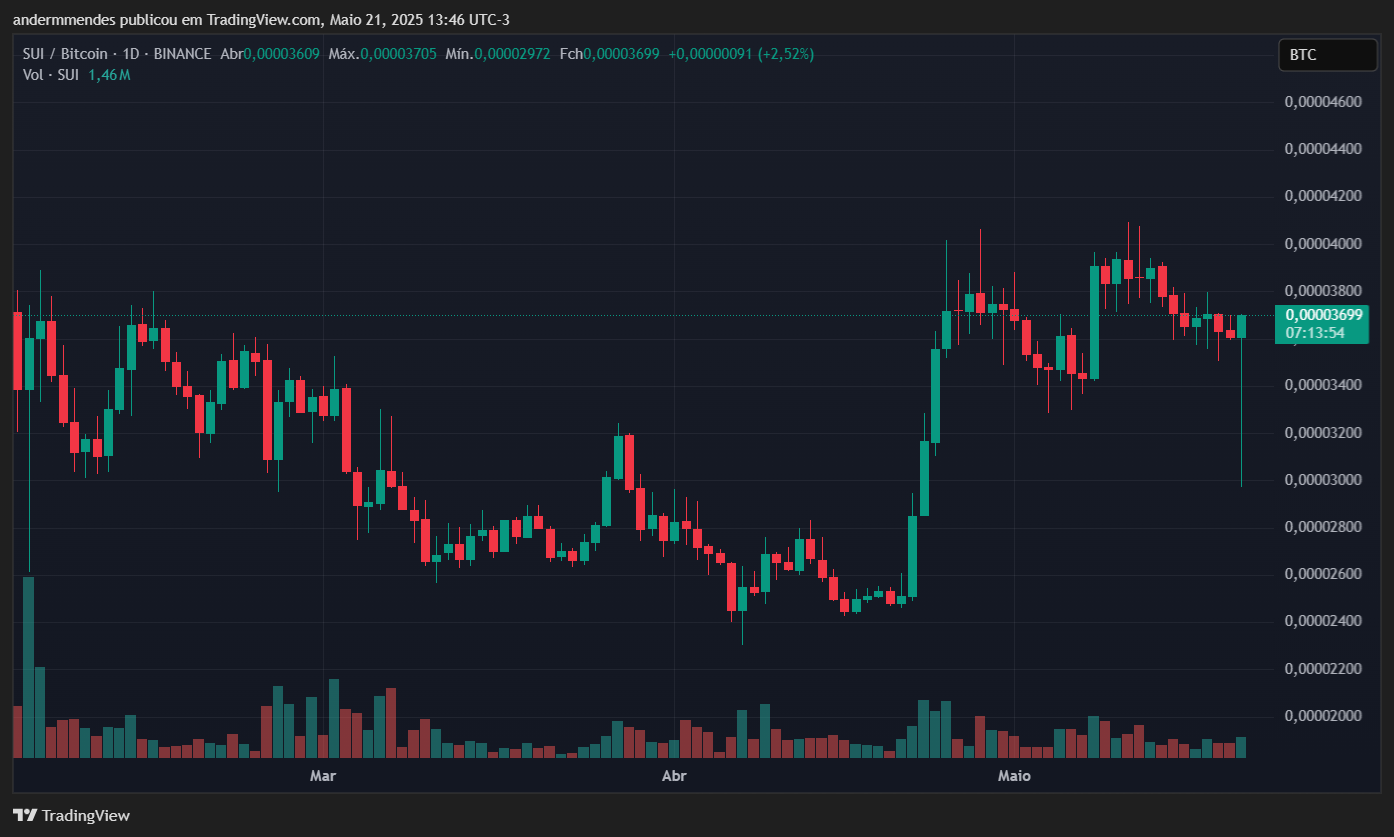Click the 0,00003000 price scale label
The image size is (1394, 837).
(1324, 480)
